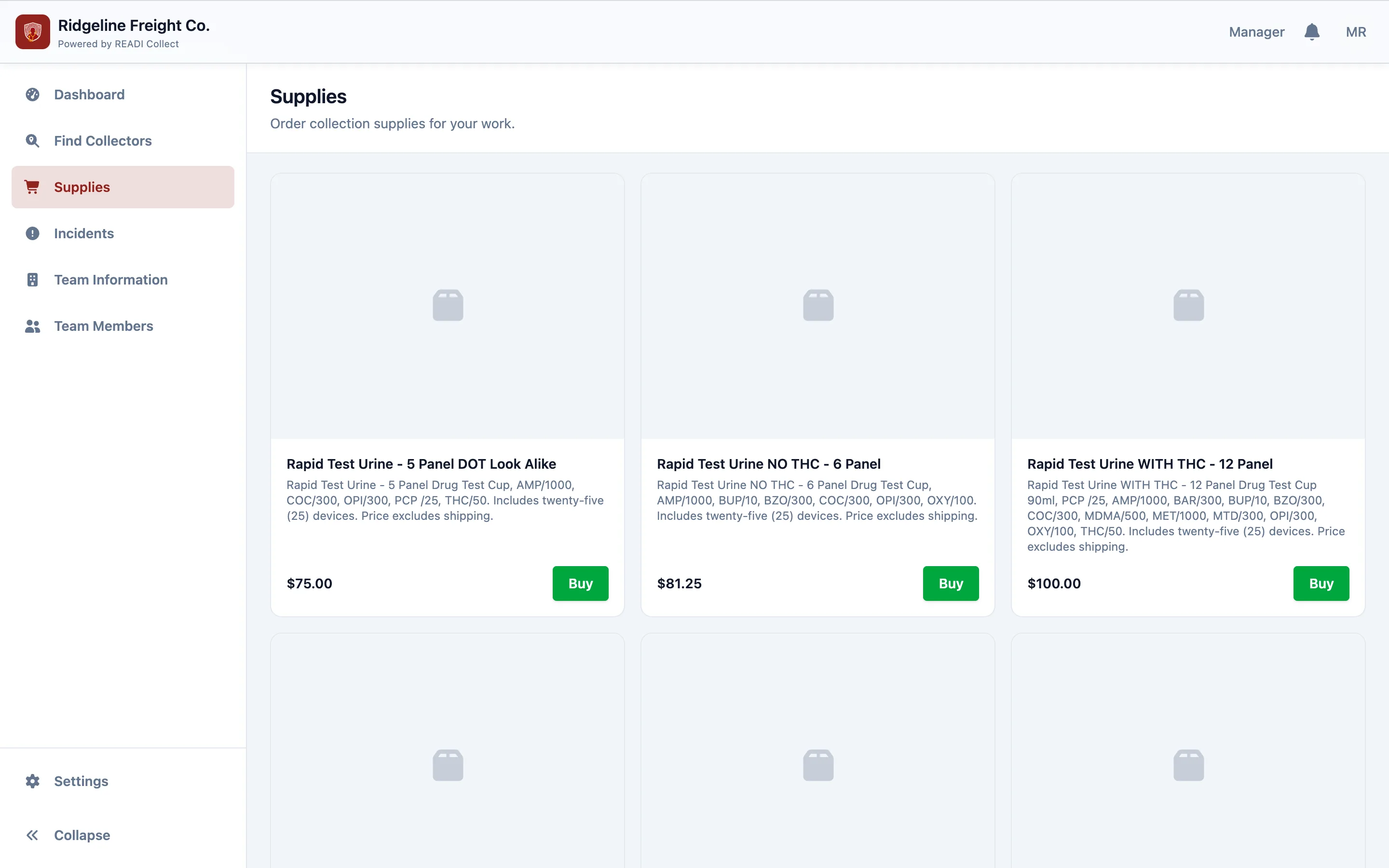Screen dimensions: 1389x868
Task: Click the Find Collectors magnifier icon
Action: pyautogui.click(x=33, y=141)
